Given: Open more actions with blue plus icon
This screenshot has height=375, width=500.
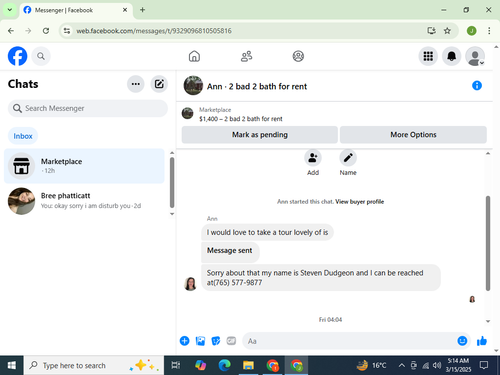Looking at the screenshot, I should [x=185, y=341].
